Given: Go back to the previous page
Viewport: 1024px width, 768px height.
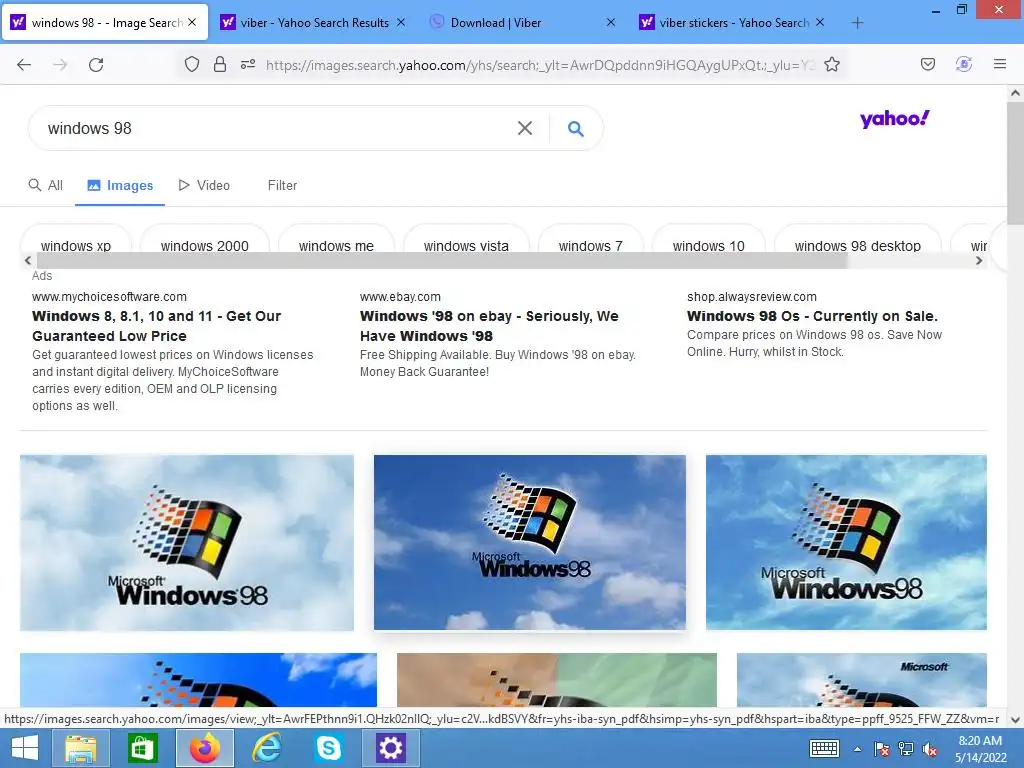Looking at the screenshot, I should click(24, 65).
